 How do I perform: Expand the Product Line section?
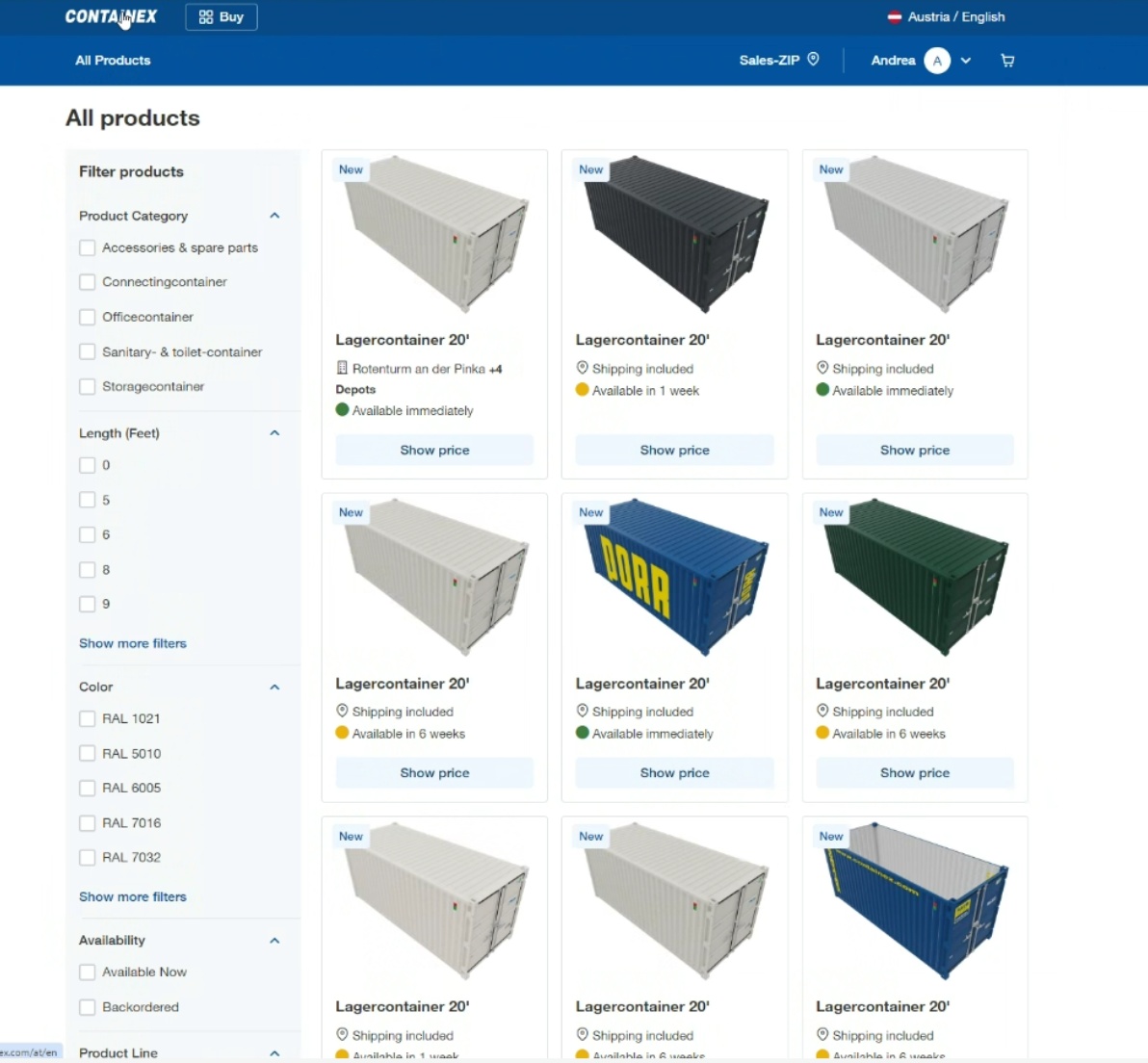274,1052
